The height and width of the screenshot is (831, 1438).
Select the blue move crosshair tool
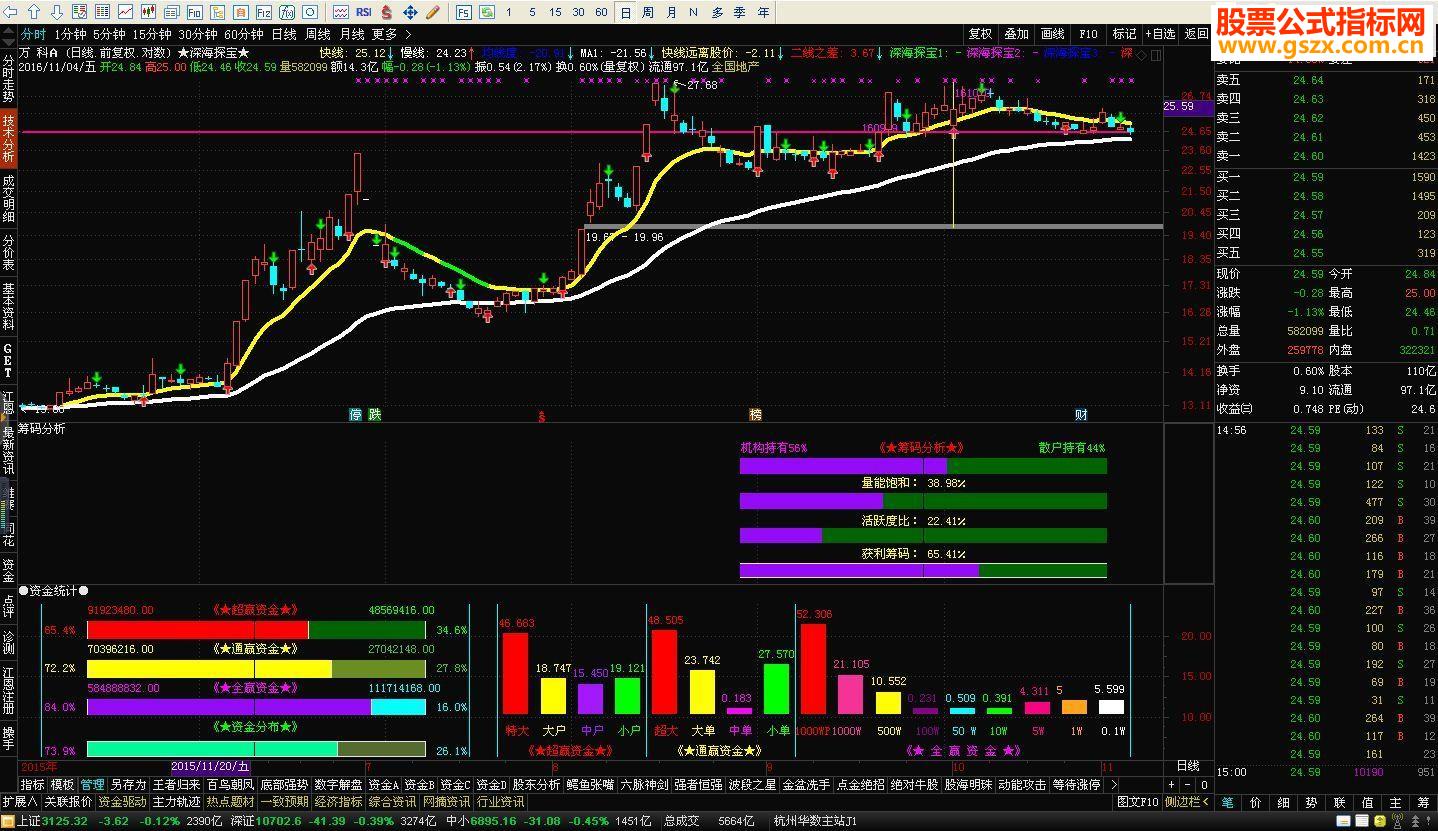(x=410, y=12)
